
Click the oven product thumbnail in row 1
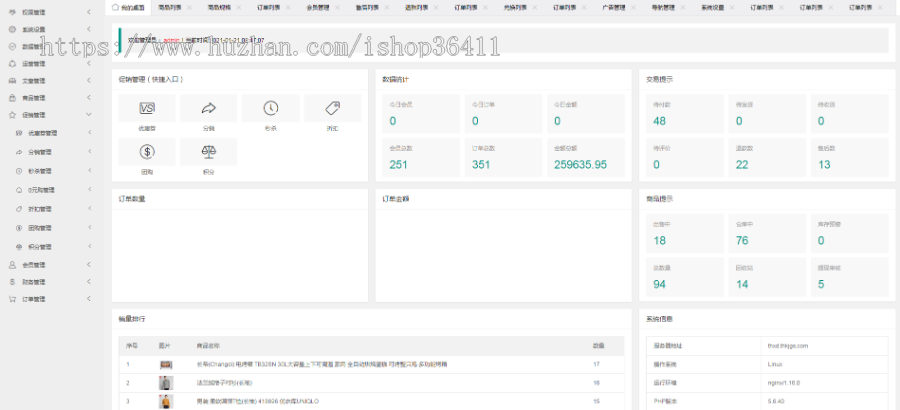(166, 365)
